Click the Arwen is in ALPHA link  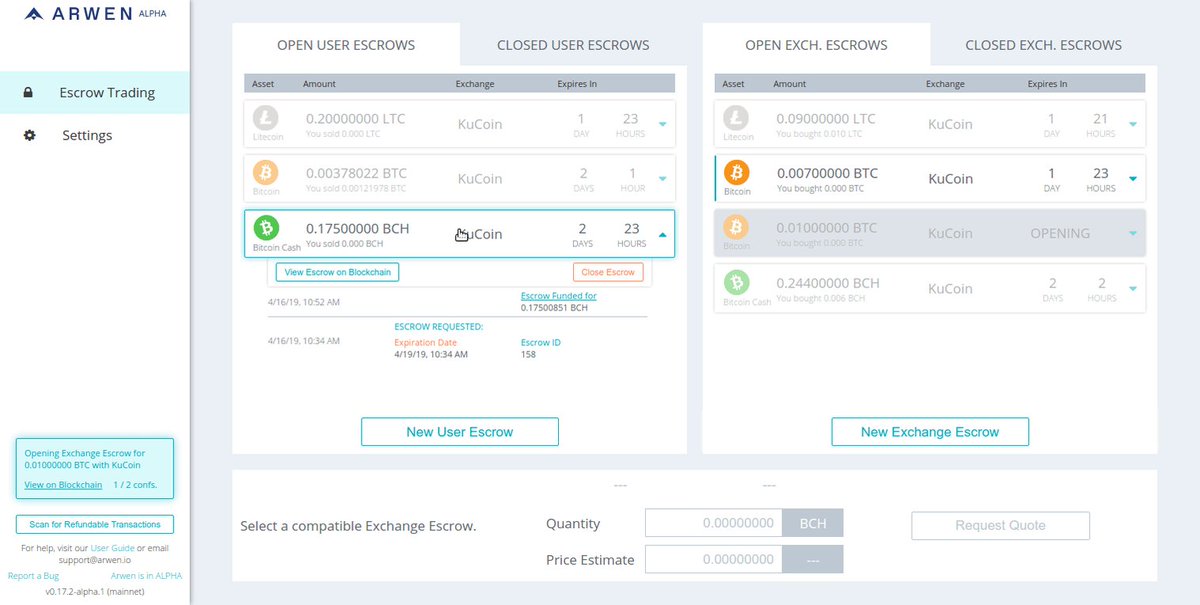pos(146,576)
